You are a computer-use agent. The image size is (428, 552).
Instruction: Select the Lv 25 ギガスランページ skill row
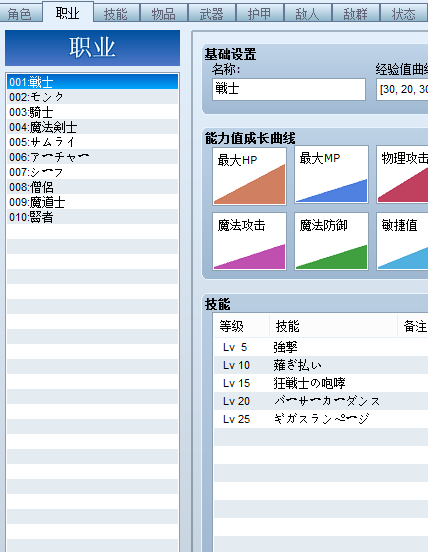click(321, 419)
